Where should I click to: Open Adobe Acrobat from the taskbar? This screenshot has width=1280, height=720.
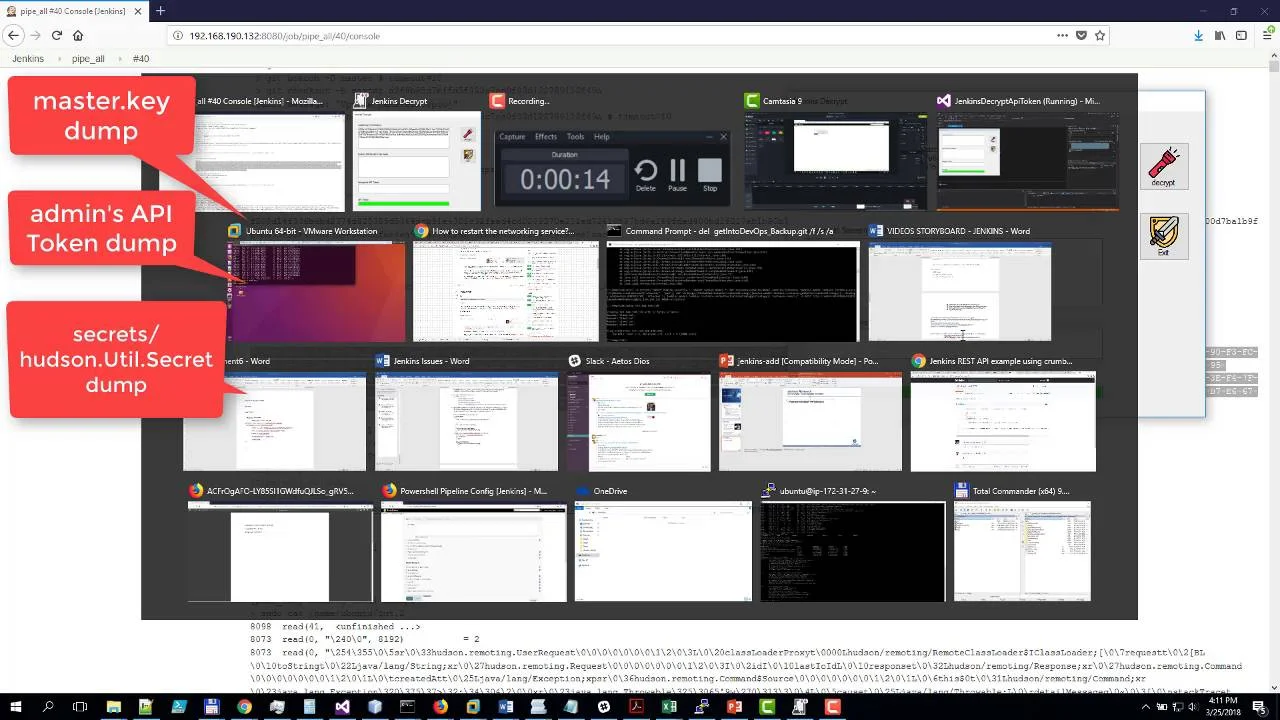point(636,706)
